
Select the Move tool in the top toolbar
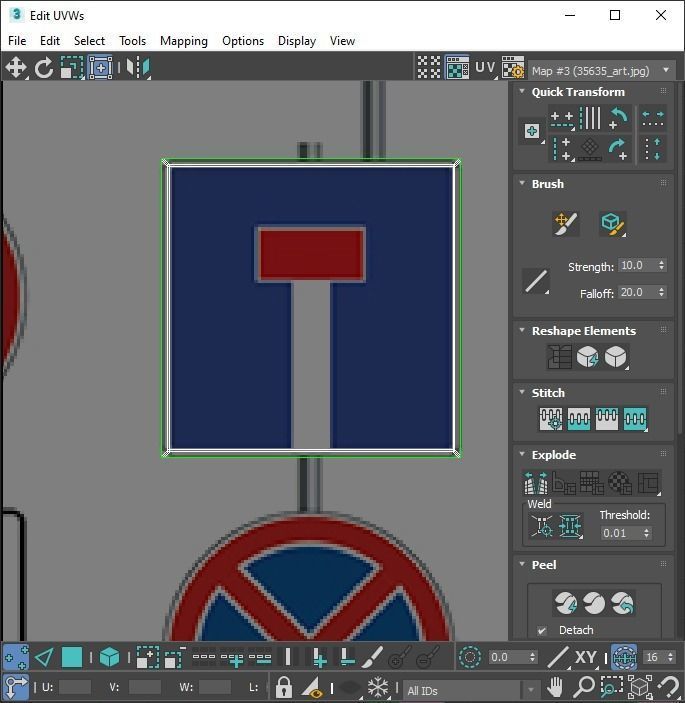pos(16,68)
